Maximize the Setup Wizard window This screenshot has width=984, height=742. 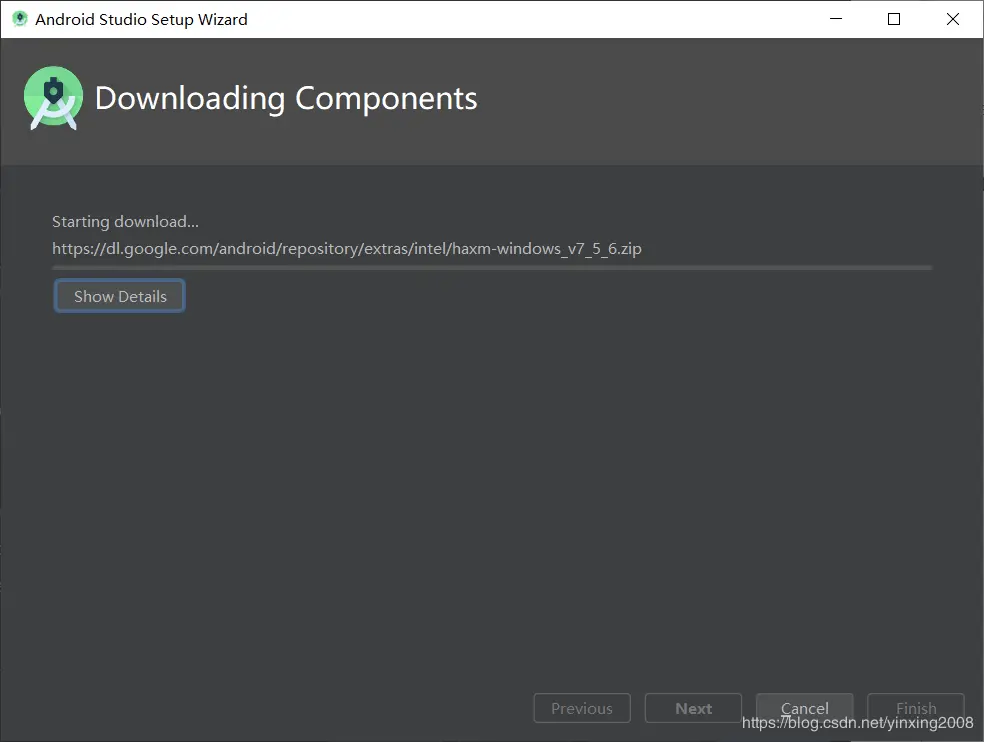[x=894, y=19]
